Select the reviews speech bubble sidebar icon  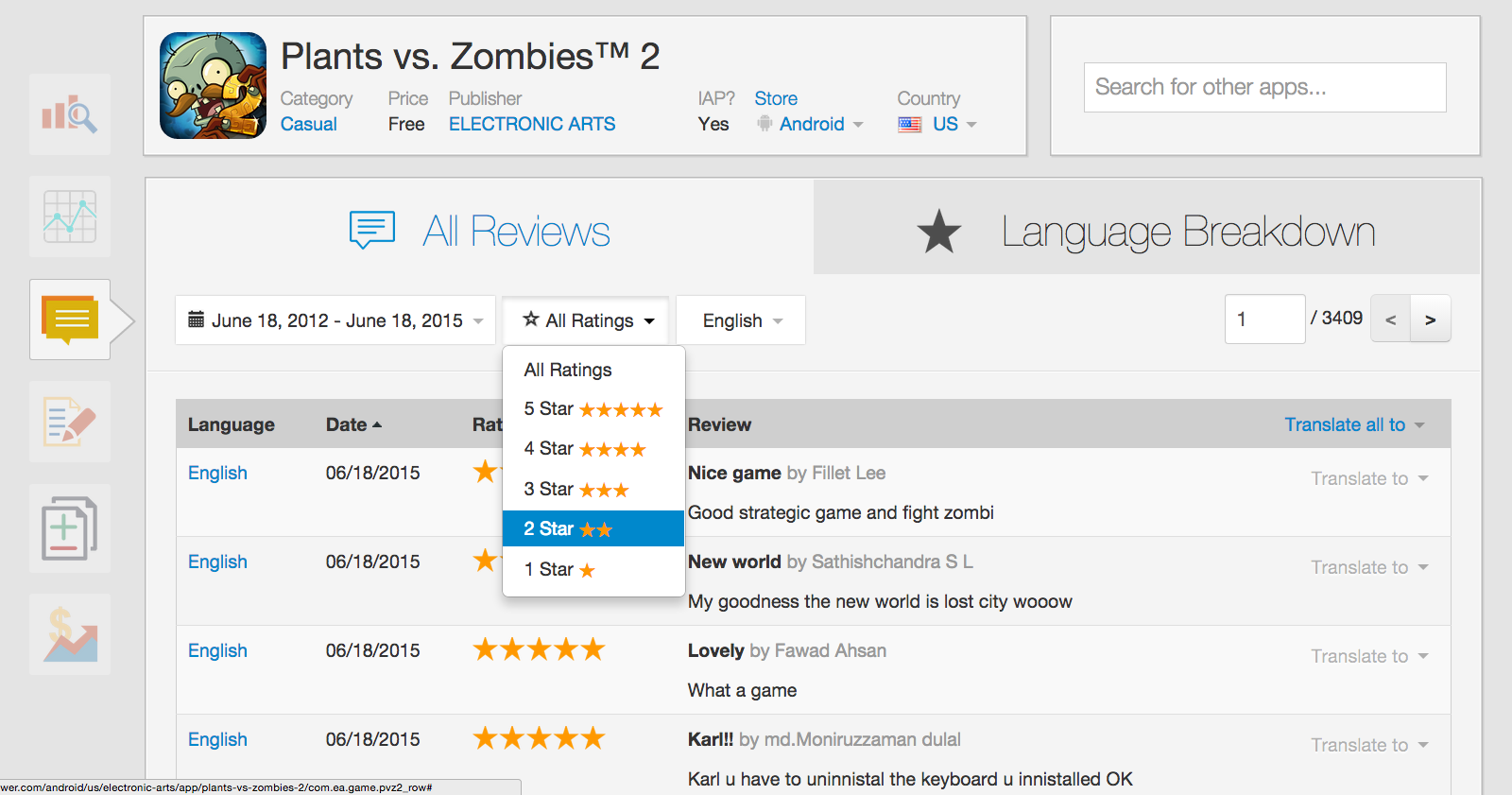(70, 320)
